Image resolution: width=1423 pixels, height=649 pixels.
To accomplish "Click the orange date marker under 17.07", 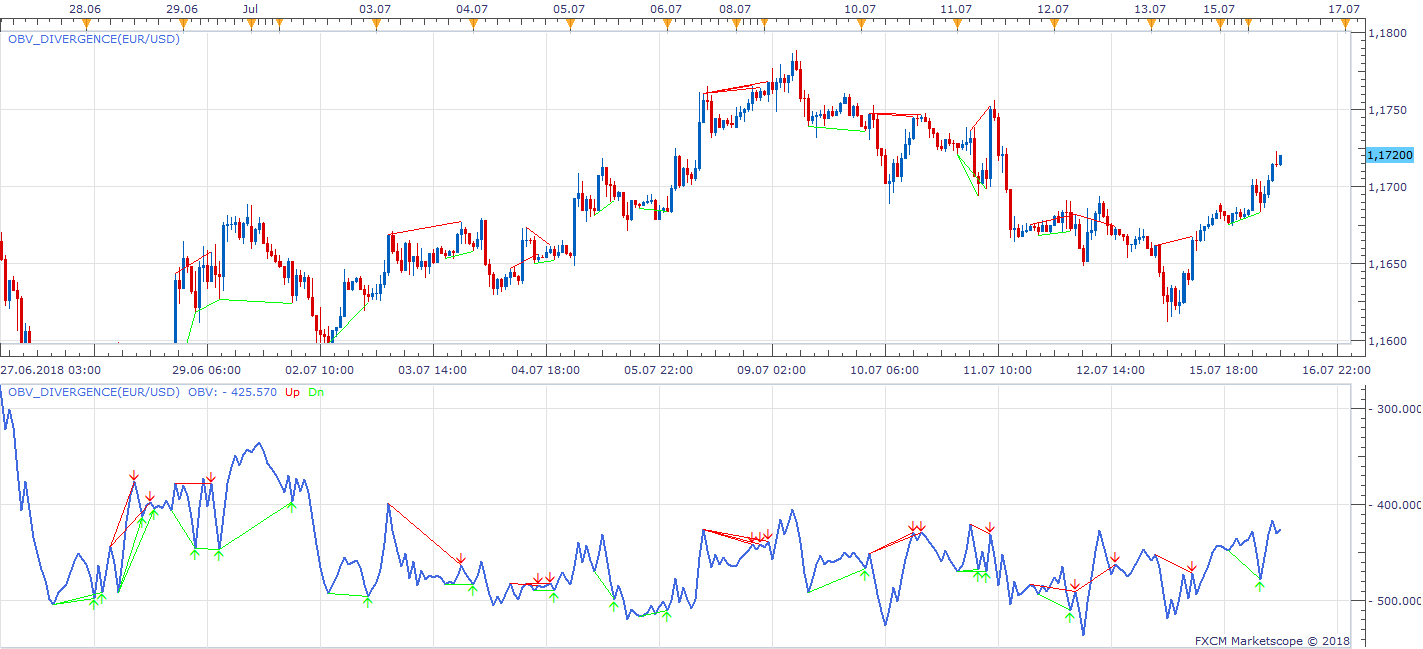I will click(1344, 23).
